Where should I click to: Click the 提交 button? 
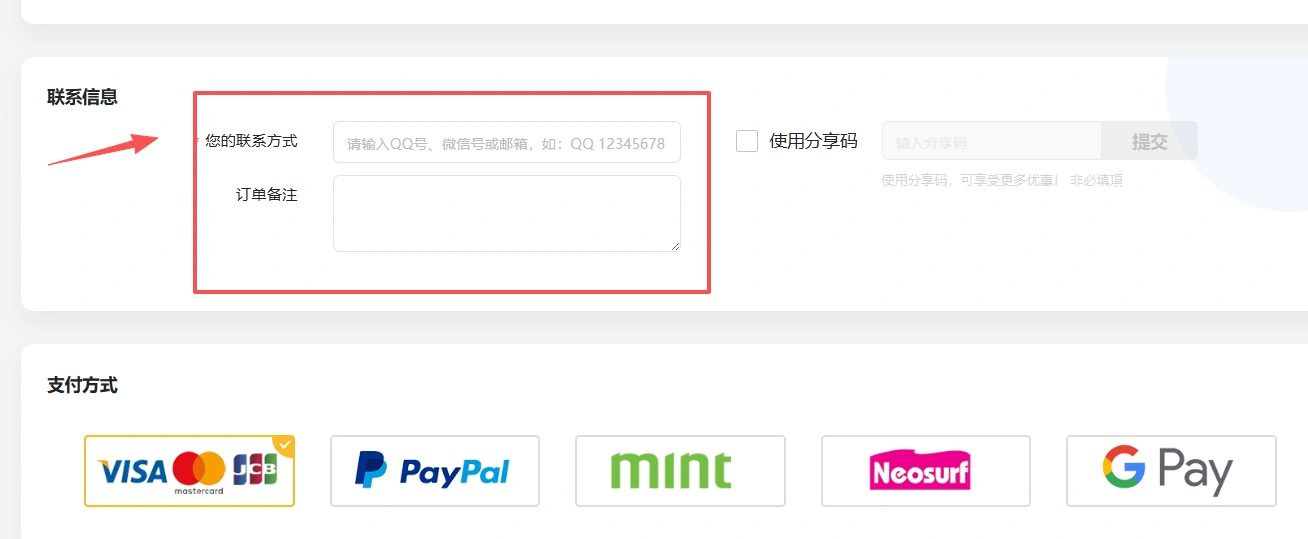[x=1149, y=141]
